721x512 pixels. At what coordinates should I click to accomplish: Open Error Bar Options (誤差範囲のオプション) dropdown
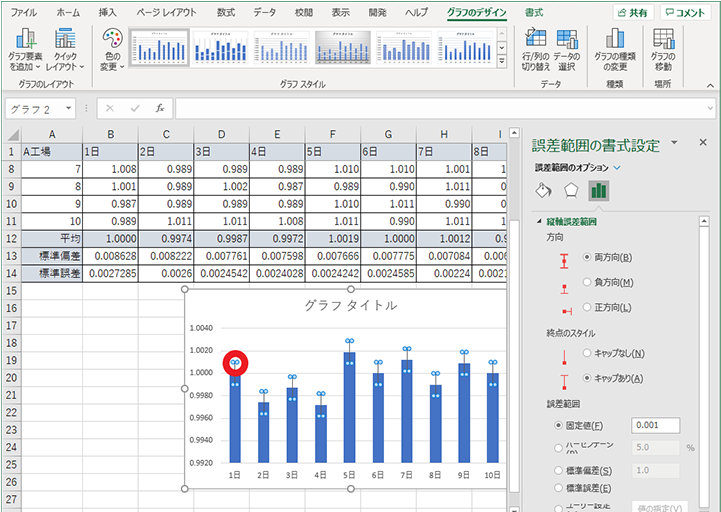(617, 168)
